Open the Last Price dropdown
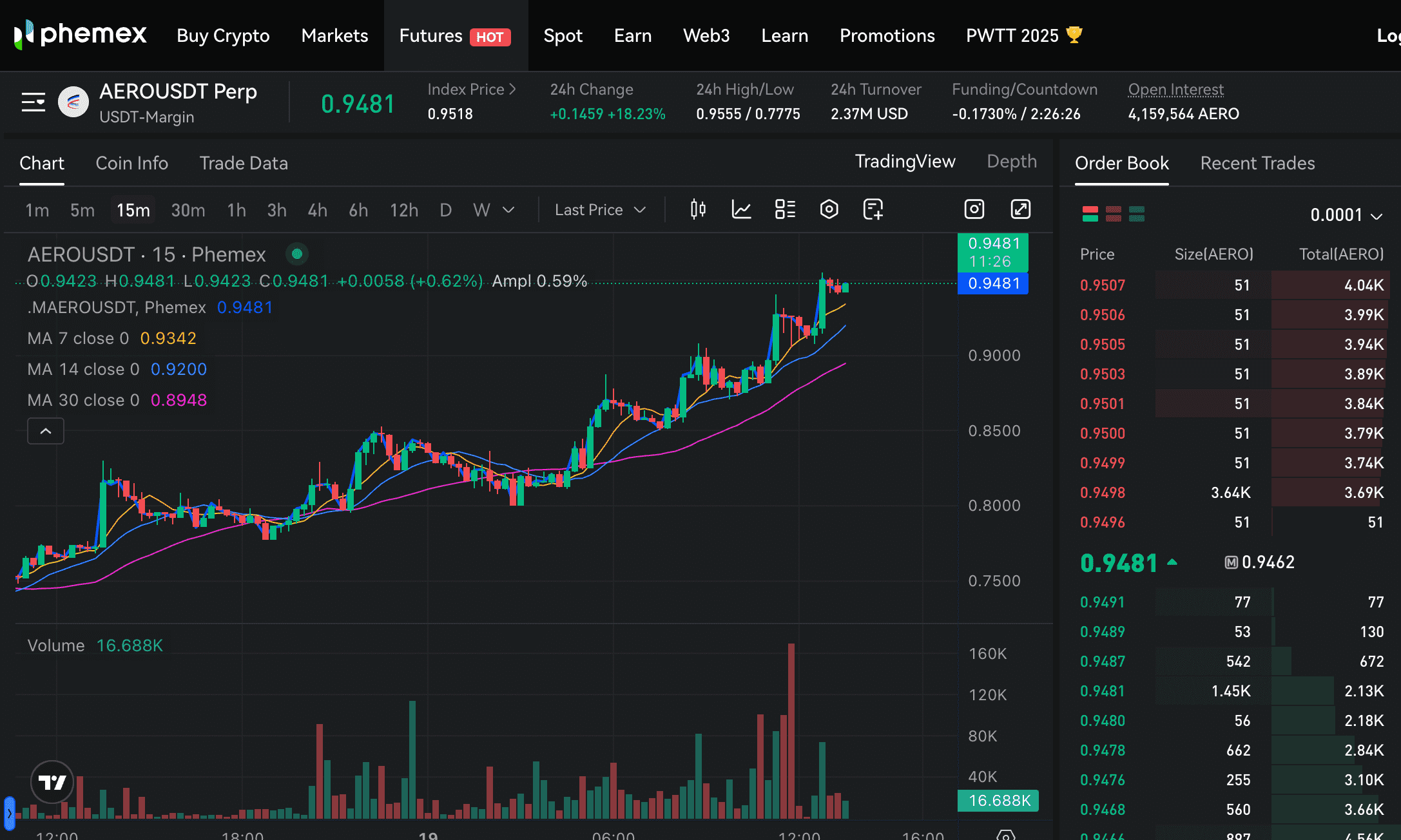1401x840 pixels. pyautogui.click(x=600, y=210)
